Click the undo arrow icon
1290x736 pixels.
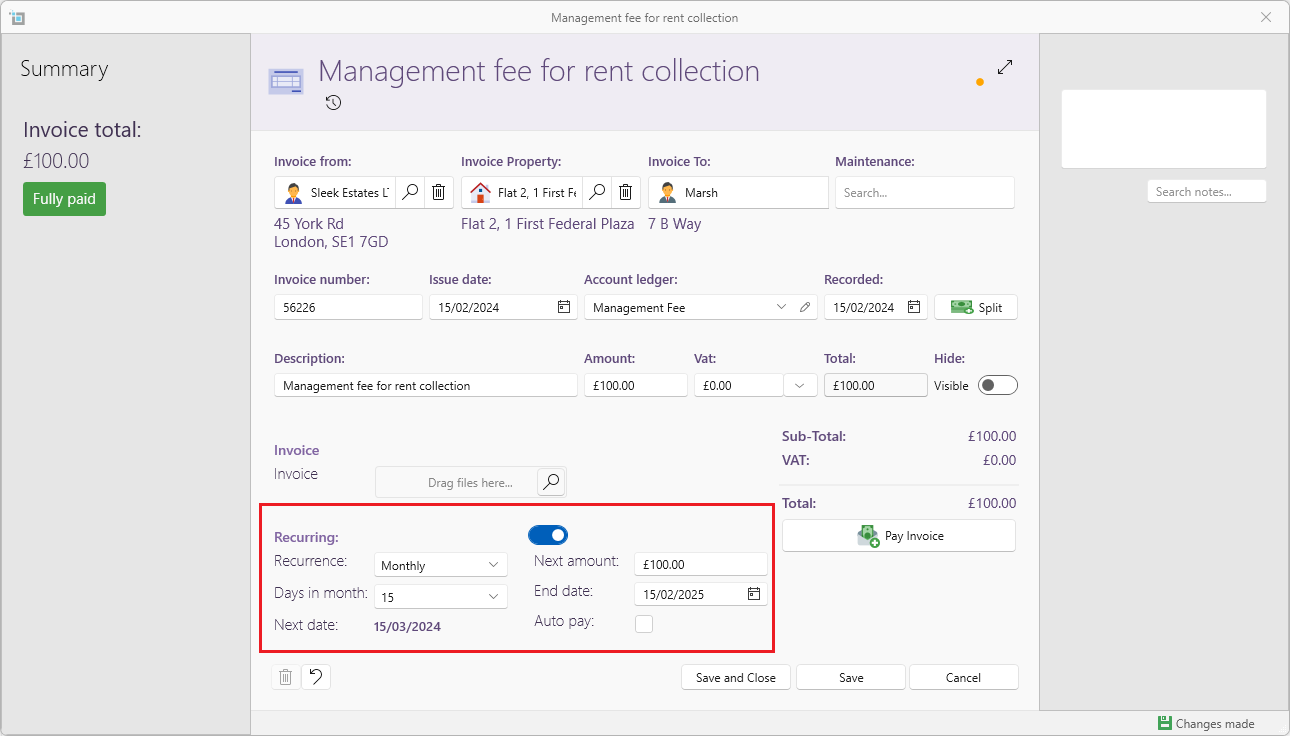(x=316, y=677)
